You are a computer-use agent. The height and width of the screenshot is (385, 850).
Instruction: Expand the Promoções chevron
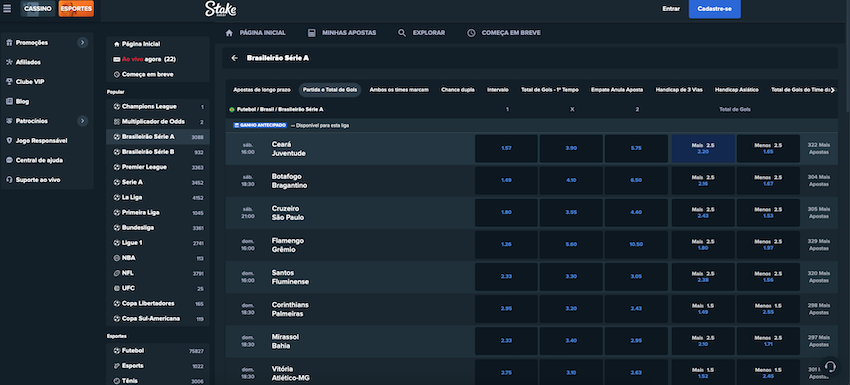82,42
